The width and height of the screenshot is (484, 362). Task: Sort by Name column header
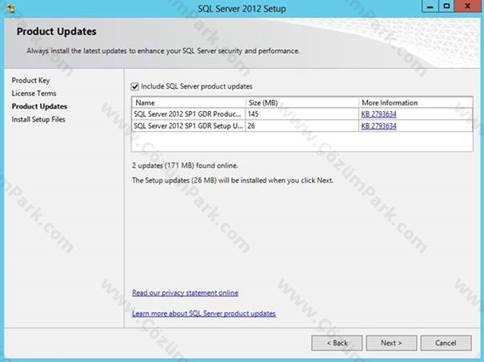coord(189,103)
